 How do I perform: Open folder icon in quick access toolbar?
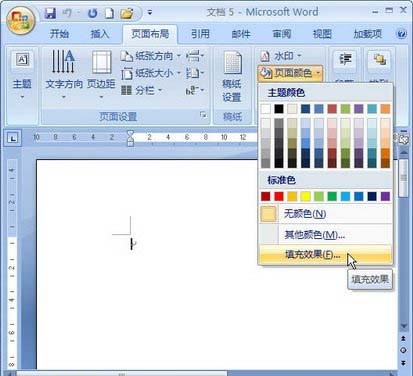click(127, 13)
